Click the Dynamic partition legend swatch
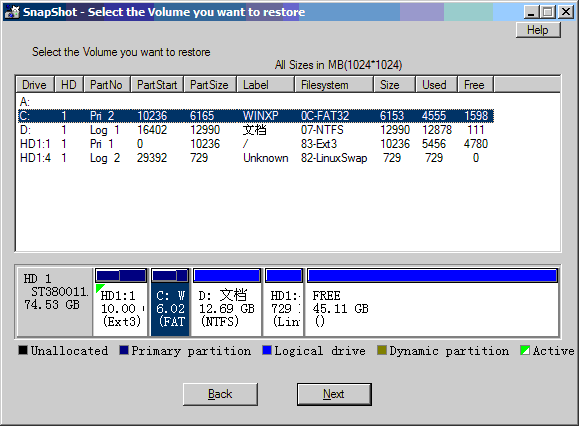The width and height of the screenshot is (579, 426). coord(382,350)
